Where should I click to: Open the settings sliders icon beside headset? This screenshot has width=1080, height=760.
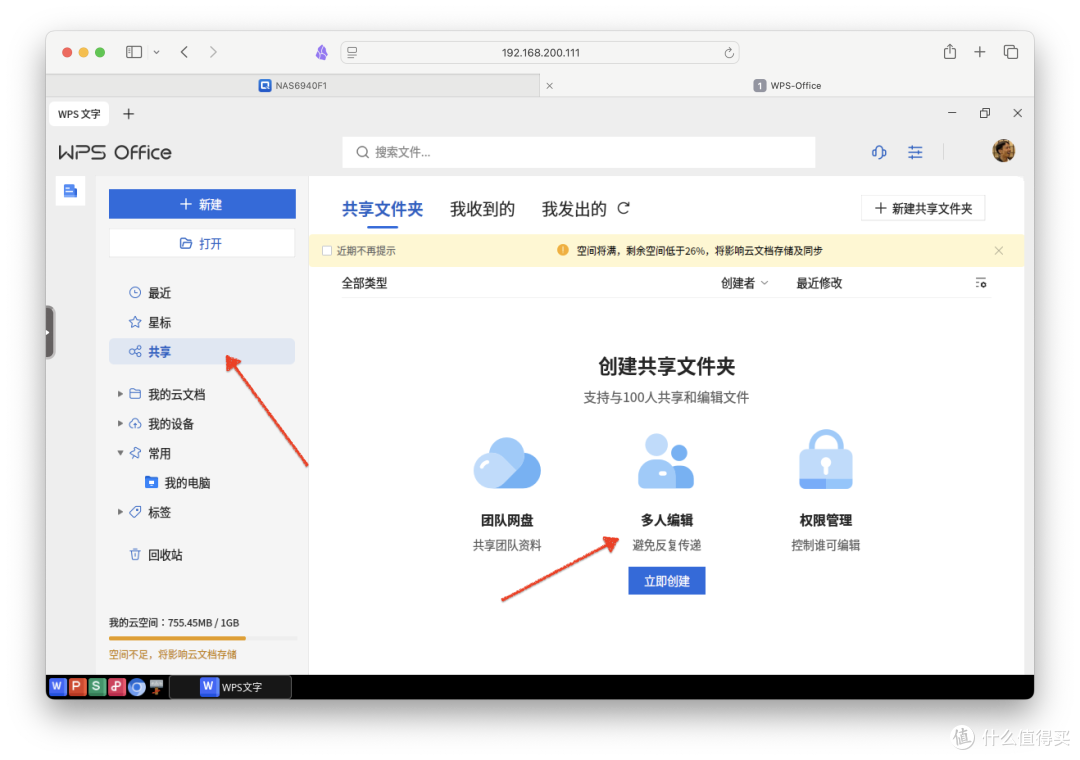pos(915,152)
